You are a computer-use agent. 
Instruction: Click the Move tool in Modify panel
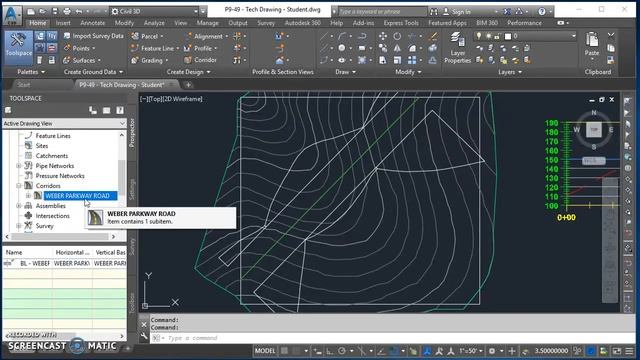coord(383,36)
